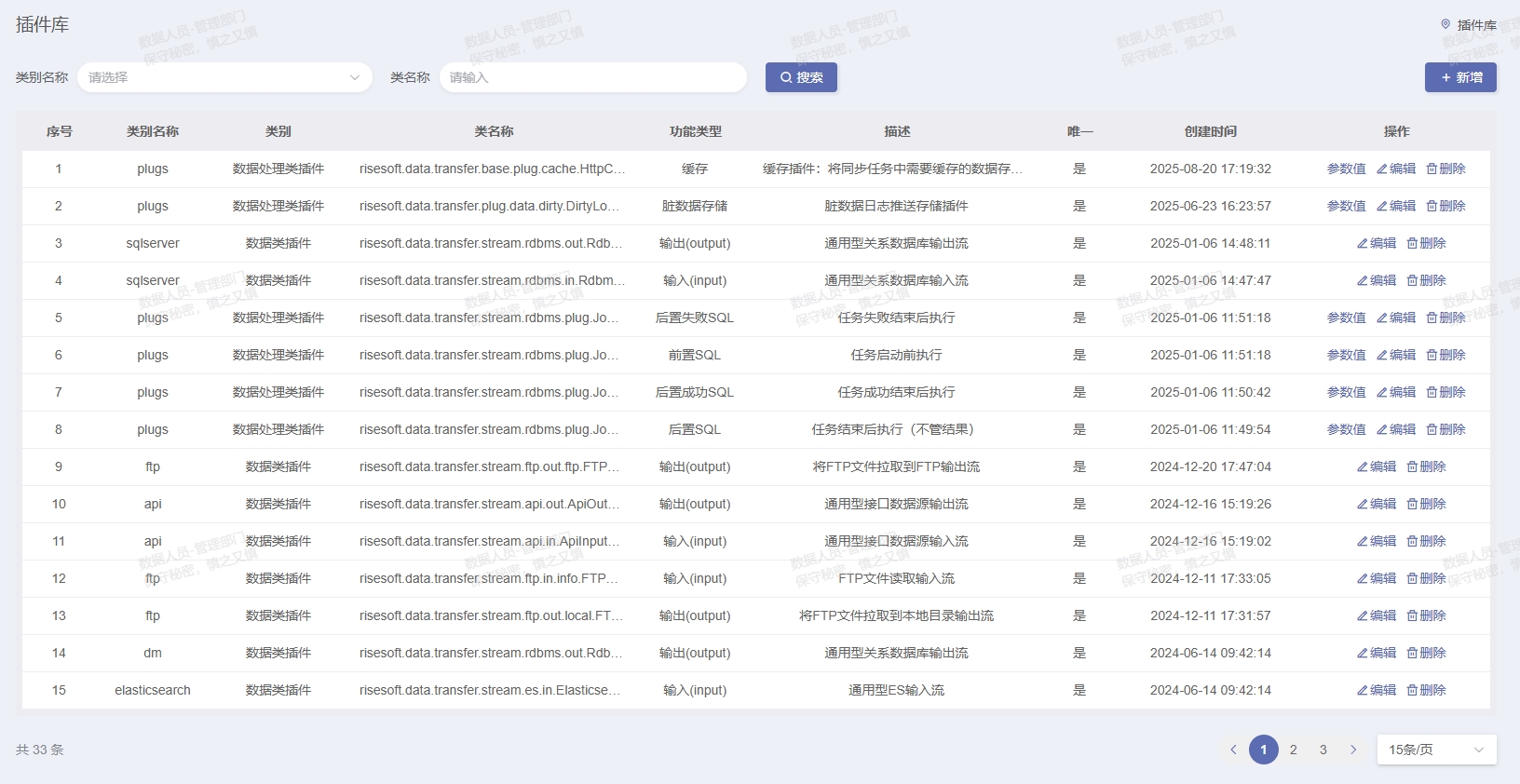Open 参数值 link for row 2

point(1346,207)
